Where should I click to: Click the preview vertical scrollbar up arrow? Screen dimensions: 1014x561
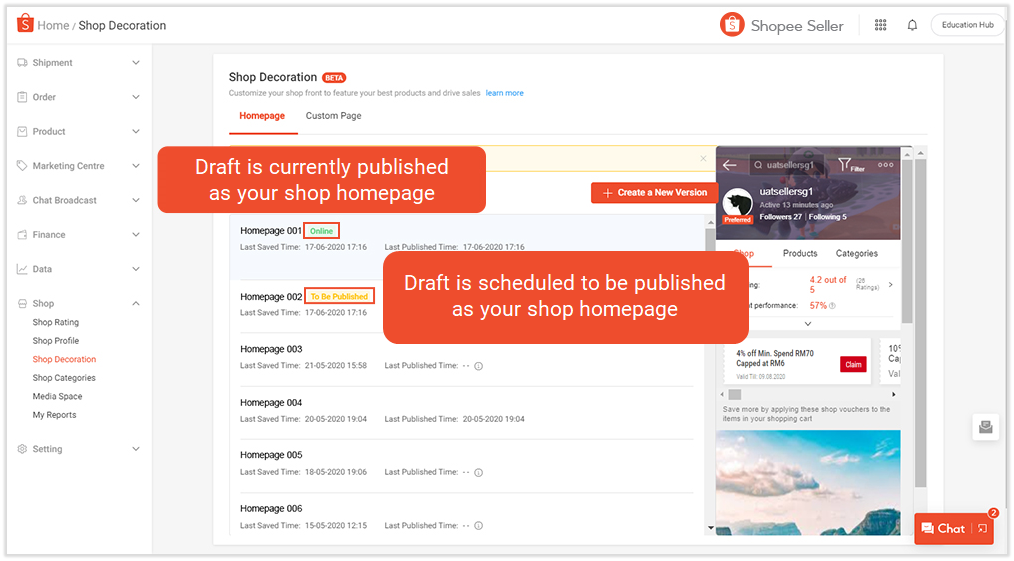[907, 154]
